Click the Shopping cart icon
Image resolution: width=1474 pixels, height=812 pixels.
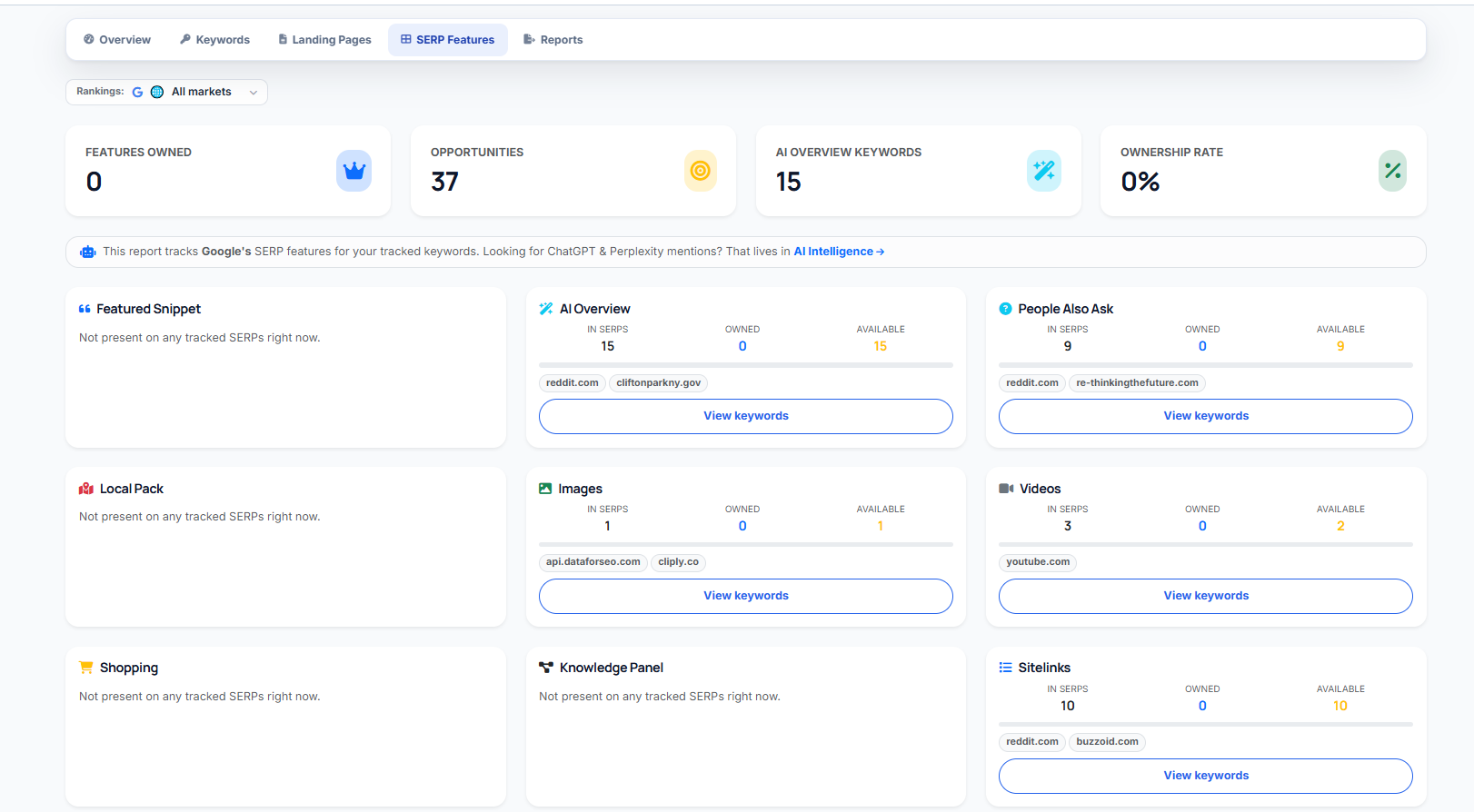point(86,668)
